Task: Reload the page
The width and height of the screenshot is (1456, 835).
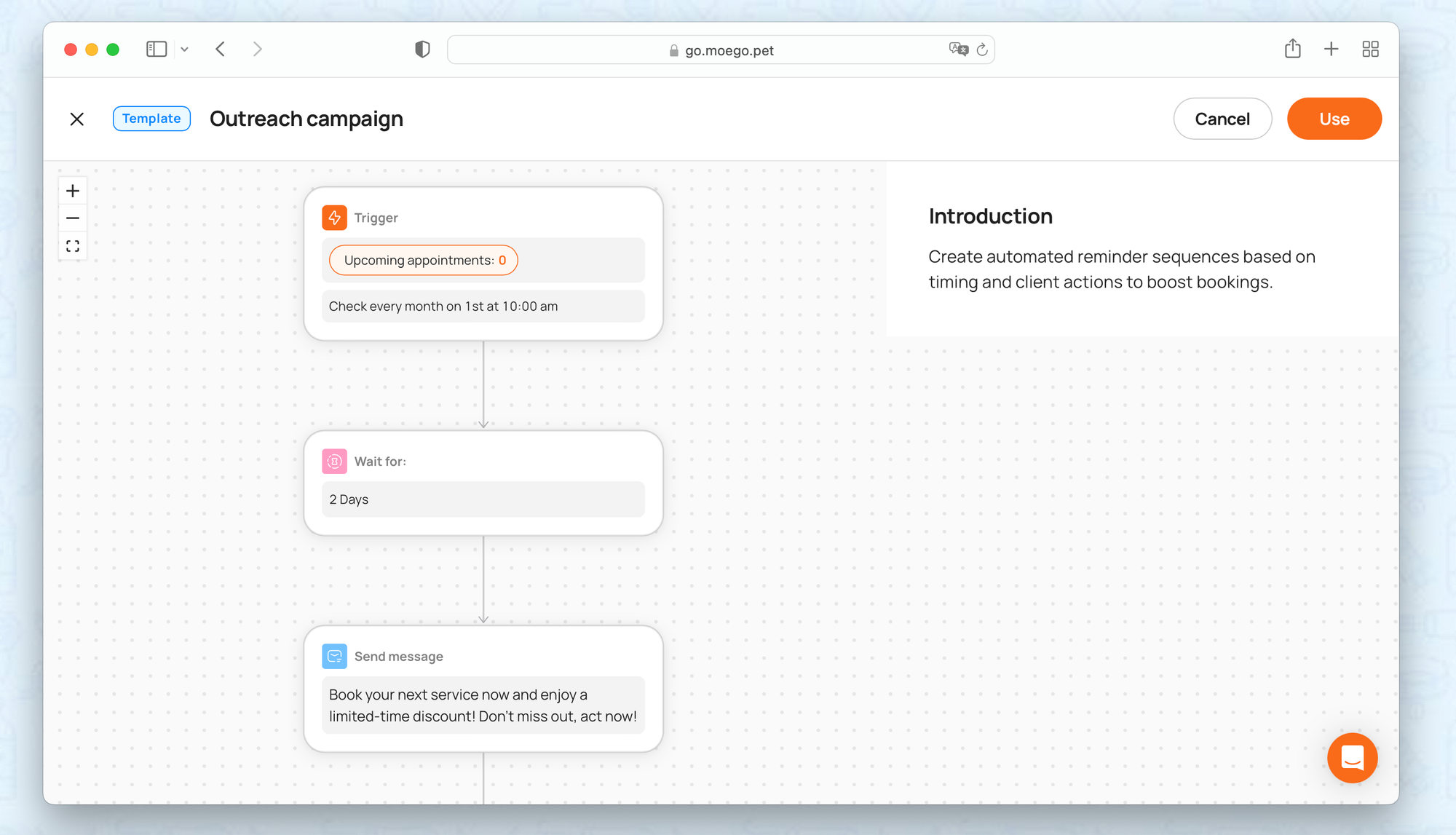Action: pyautogui.click(x=982, y=50)
